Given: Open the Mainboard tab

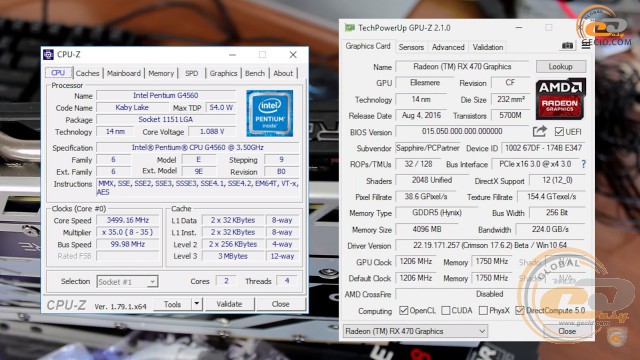Looking at the screenshot, I should 124,73.
